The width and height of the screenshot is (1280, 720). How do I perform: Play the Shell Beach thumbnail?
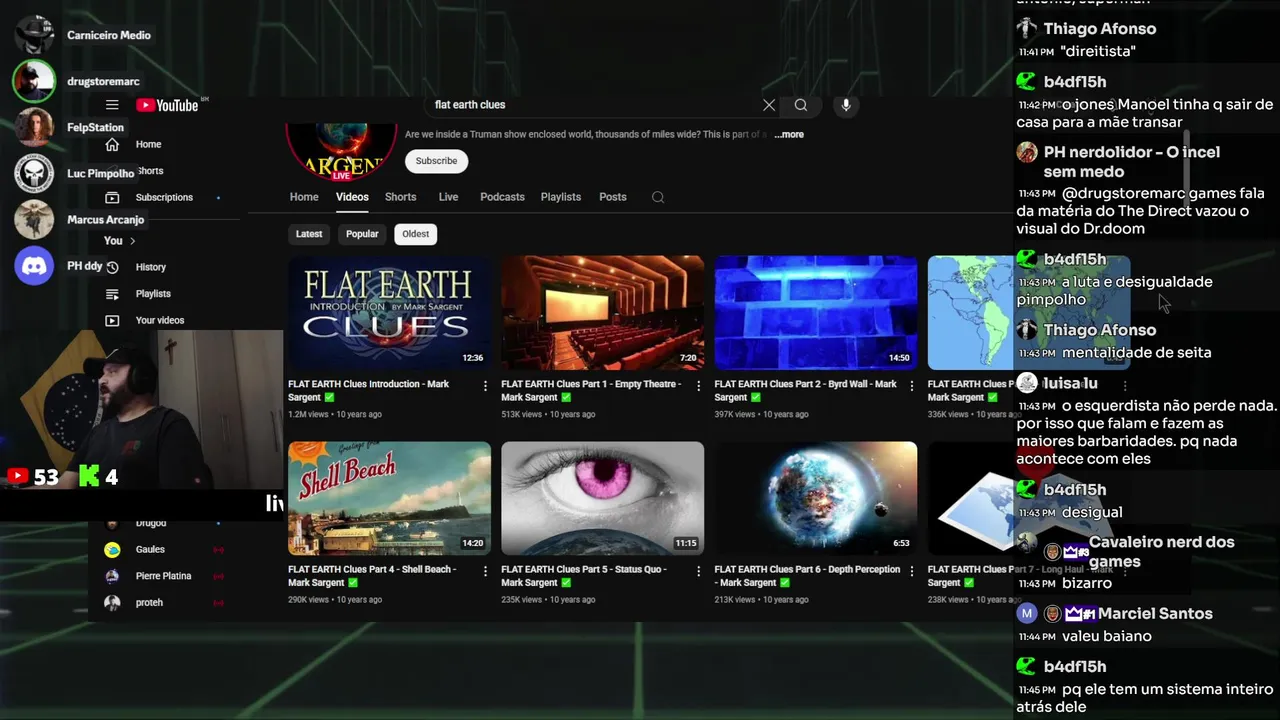[389, 498]
